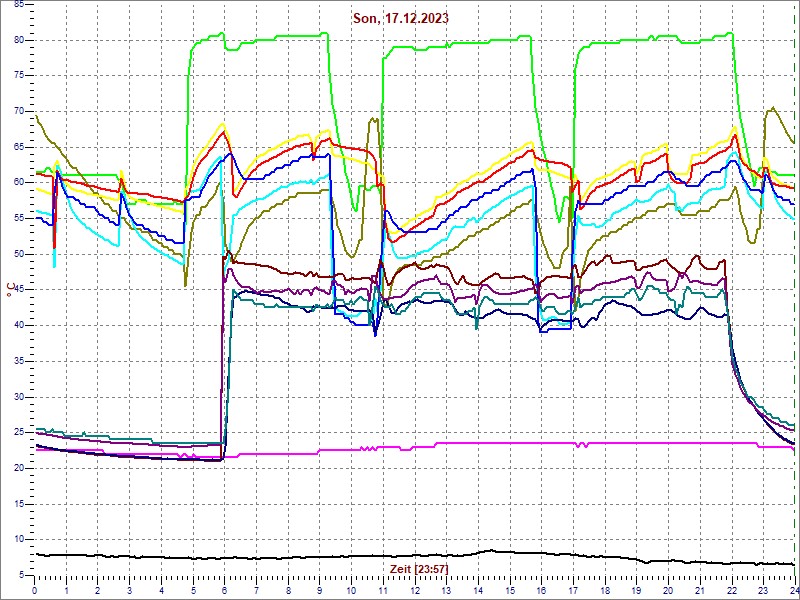Click the 'Zeit [23:57]' time label

coord(419,569)
